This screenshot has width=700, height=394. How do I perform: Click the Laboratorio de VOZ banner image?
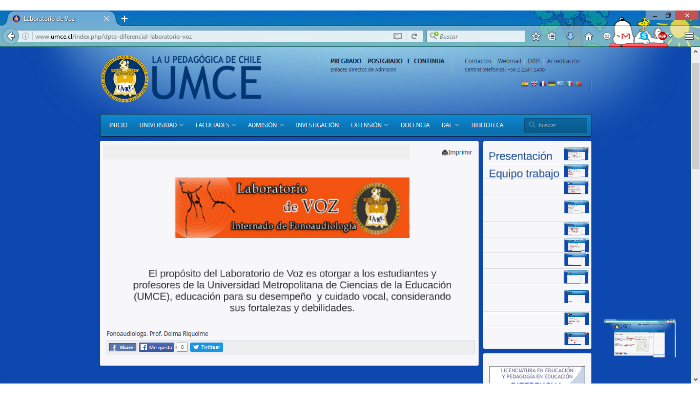292,207
